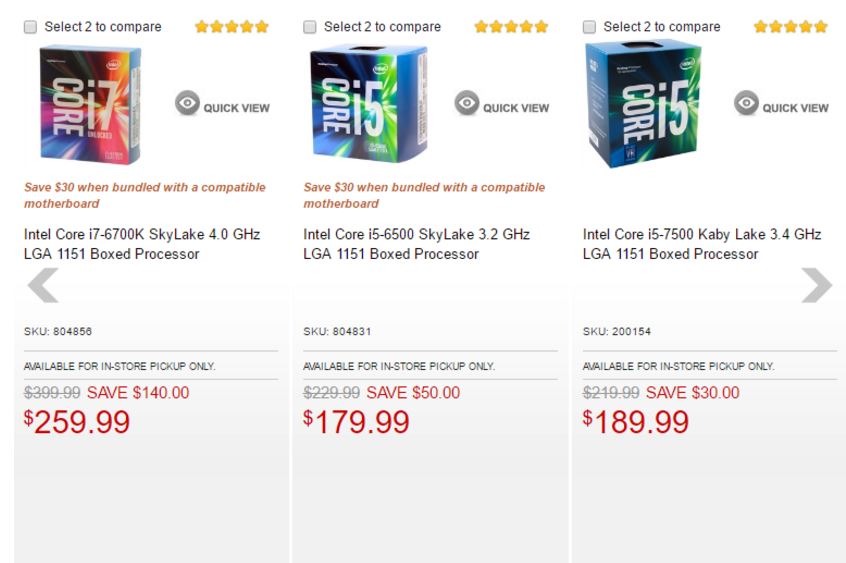Open the Intel Core i5-7500 Kaby Lake product link
This screenshot has width=846, height=563.
click(702, 244)
